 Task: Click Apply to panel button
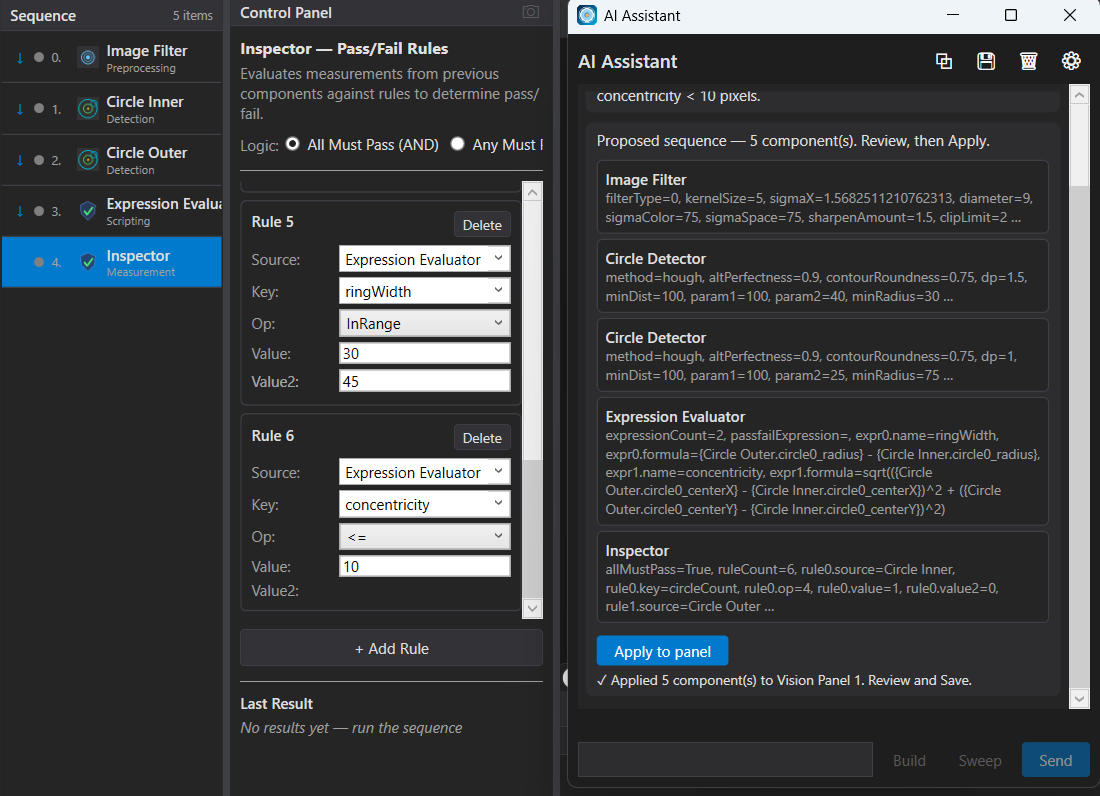click(662, 652)
